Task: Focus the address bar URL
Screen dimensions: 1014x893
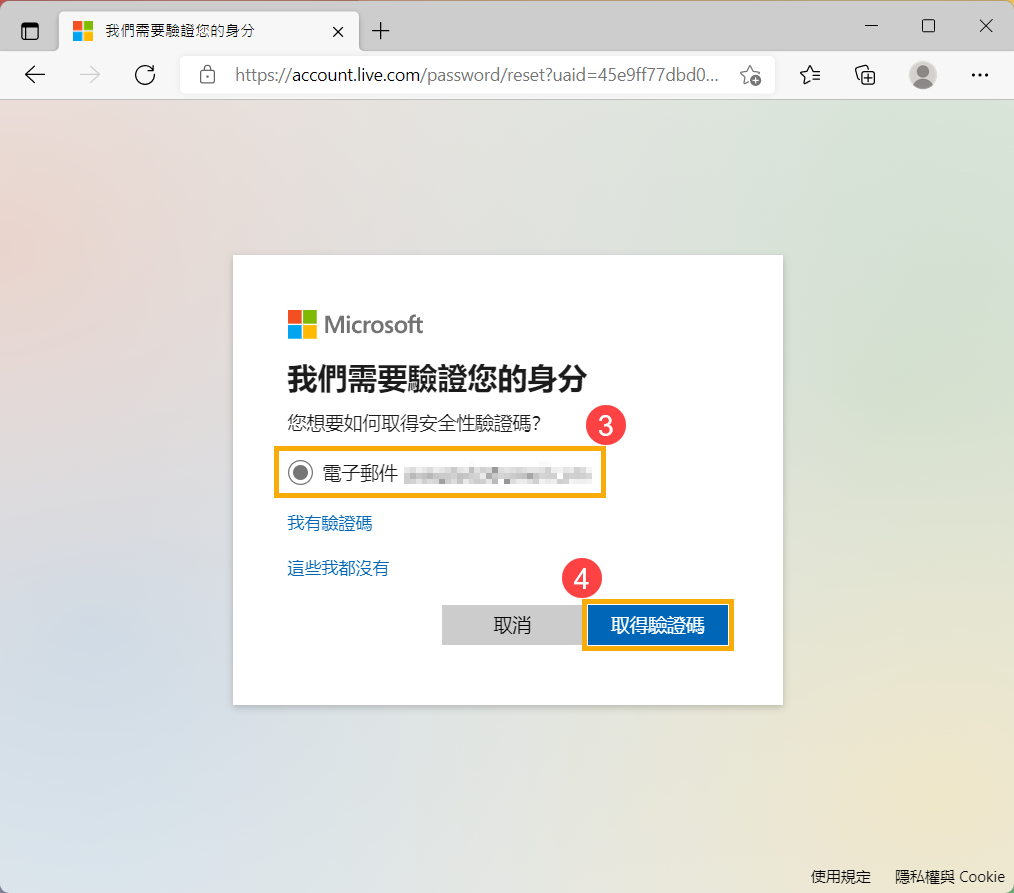Action: pos(477,75)
